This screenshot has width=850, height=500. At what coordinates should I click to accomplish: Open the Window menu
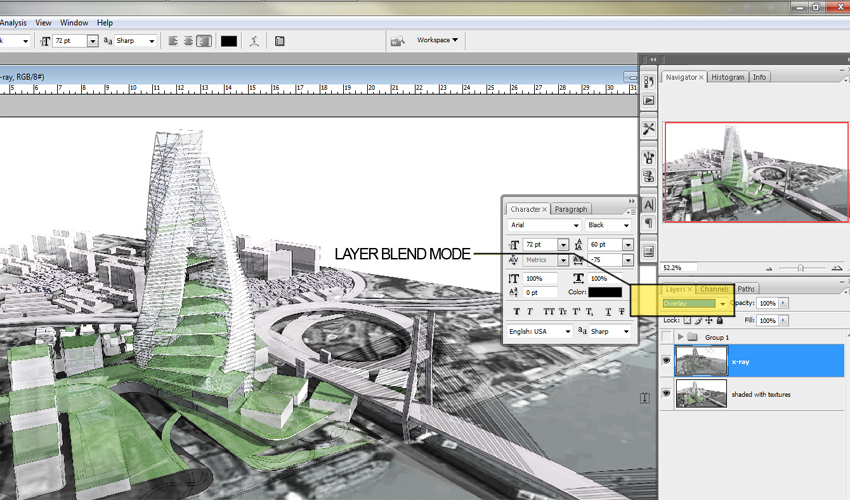click(x=74, y=23)
